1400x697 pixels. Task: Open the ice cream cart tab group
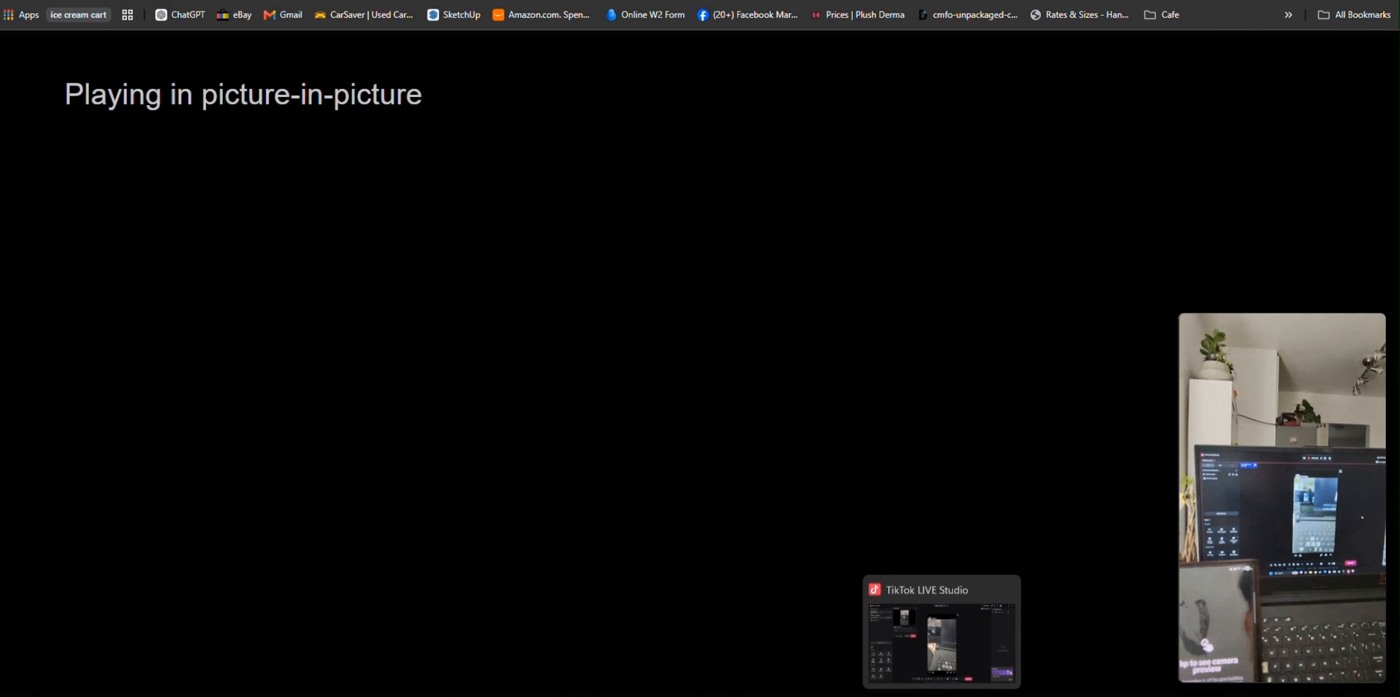(x=78, y=15)
